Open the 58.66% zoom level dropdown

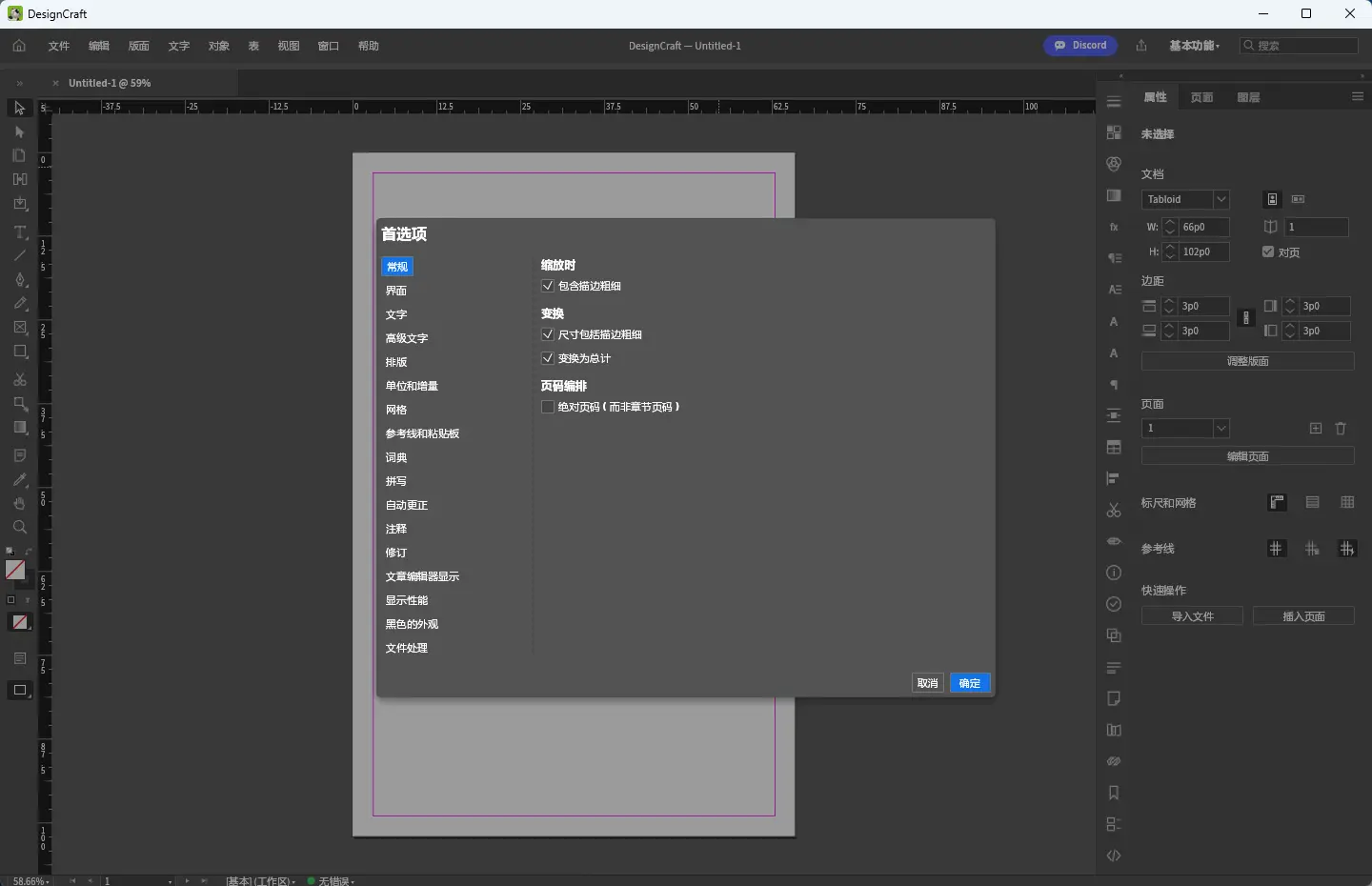coord(30,881)
